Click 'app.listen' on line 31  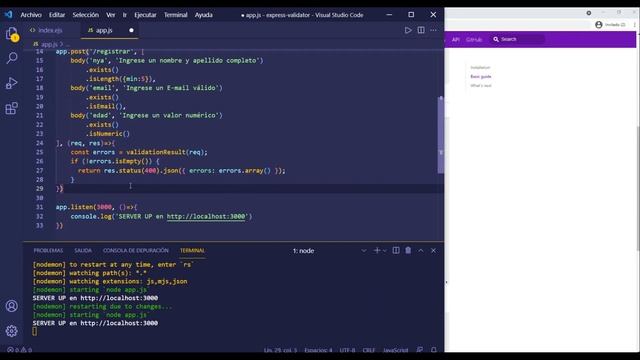point(74,207)
